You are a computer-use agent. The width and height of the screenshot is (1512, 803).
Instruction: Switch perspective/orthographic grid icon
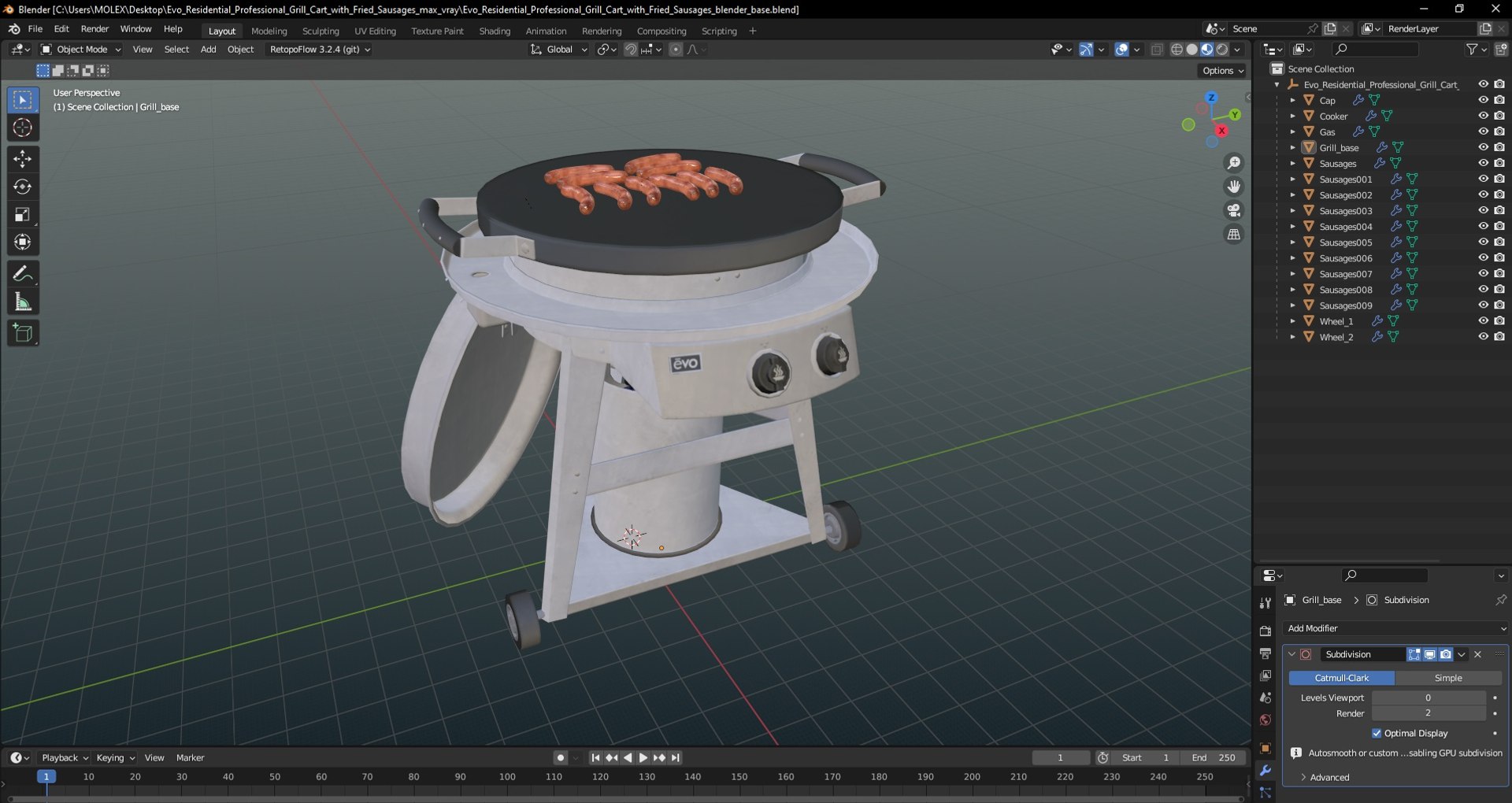1234,234
